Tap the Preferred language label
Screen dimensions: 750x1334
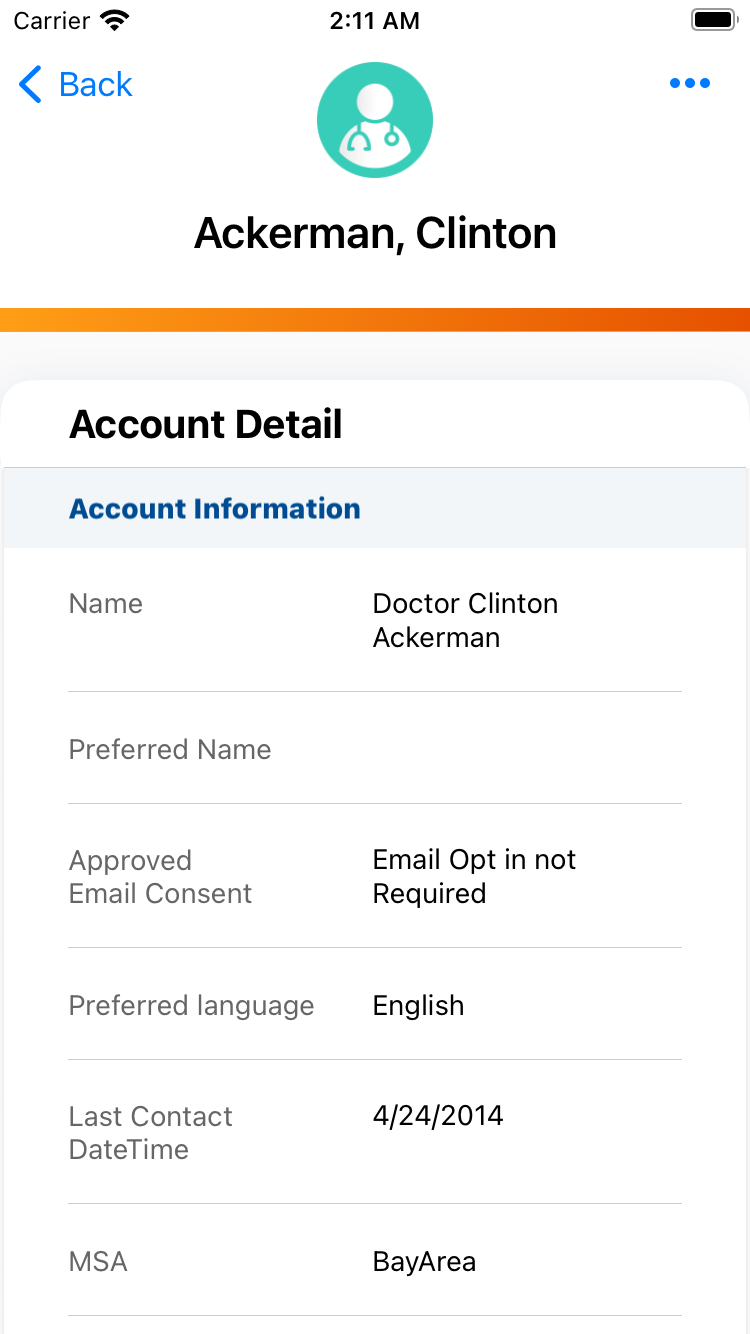(x=191, y=1006)
